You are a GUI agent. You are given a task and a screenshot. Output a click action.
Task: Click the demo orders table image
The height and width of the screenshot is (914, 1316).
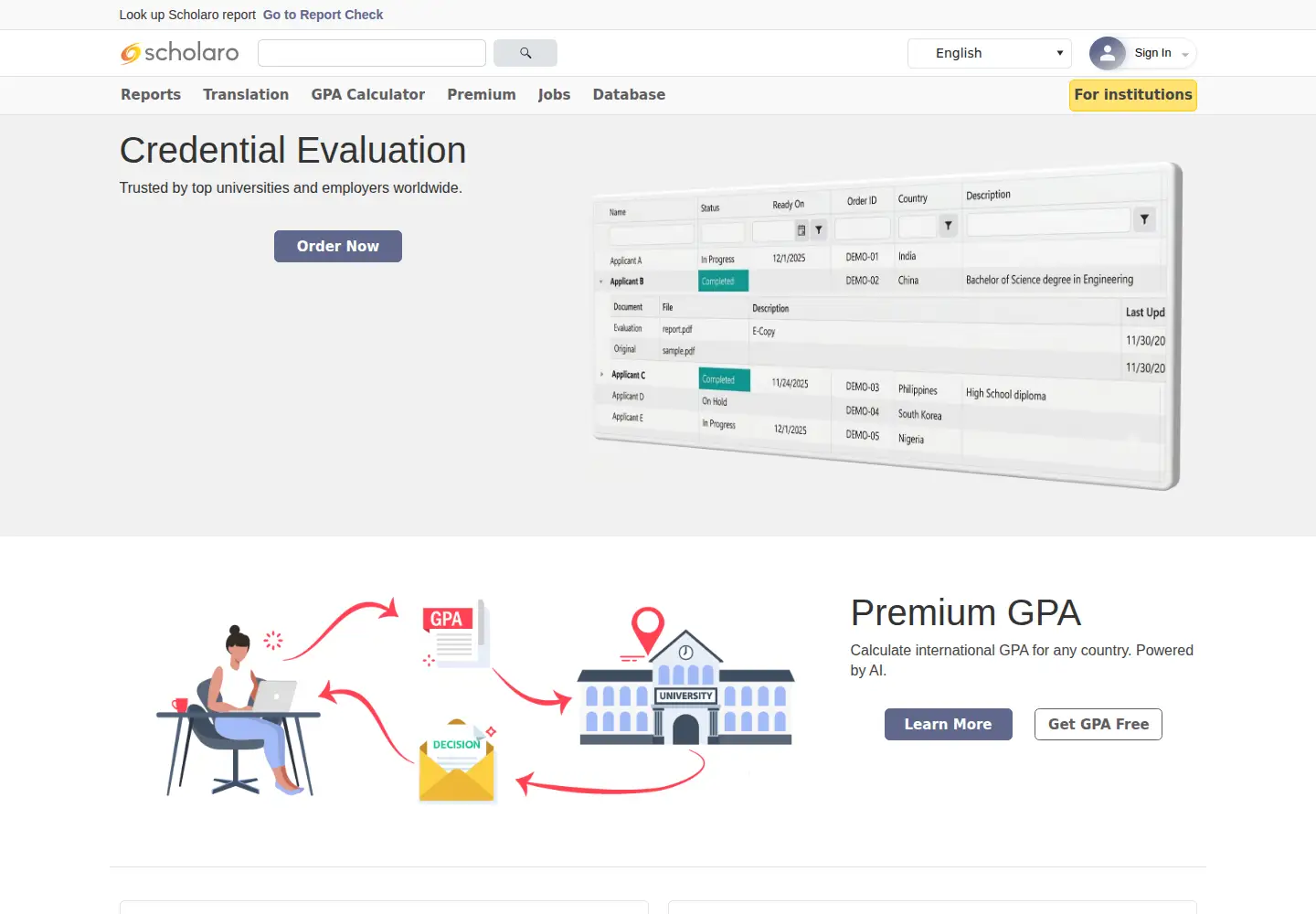click(x=886, y=325)
